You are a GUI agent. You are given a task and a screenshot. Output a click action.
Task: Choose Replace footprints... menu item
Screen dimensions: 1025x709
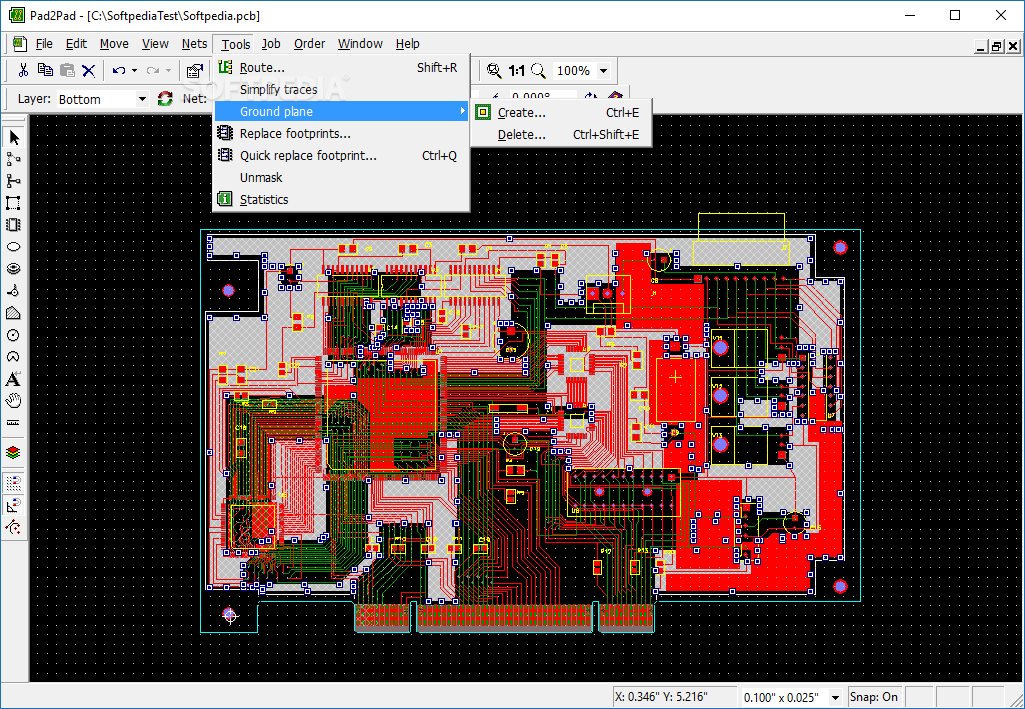(x=341, y=133)
